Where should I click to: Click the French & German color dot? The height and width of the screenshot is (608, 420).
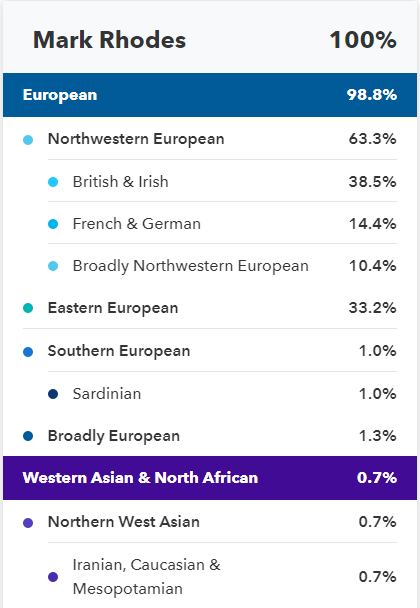click(x=53, y=224)
